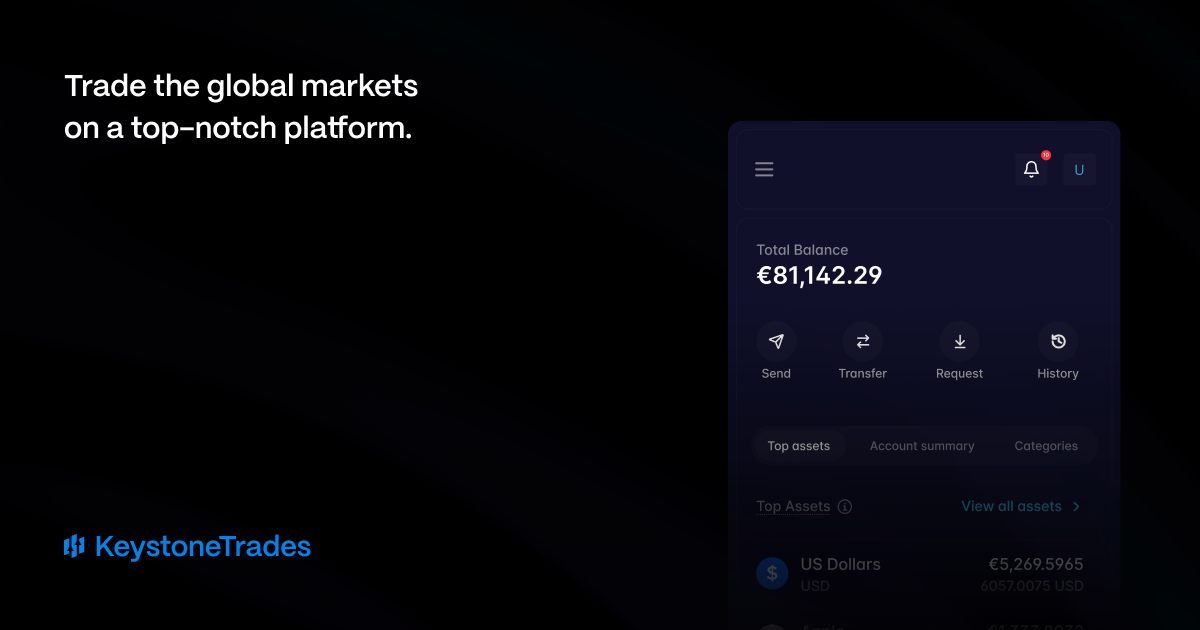Click the info icon beside Top Assets

(x=845, y=507)
